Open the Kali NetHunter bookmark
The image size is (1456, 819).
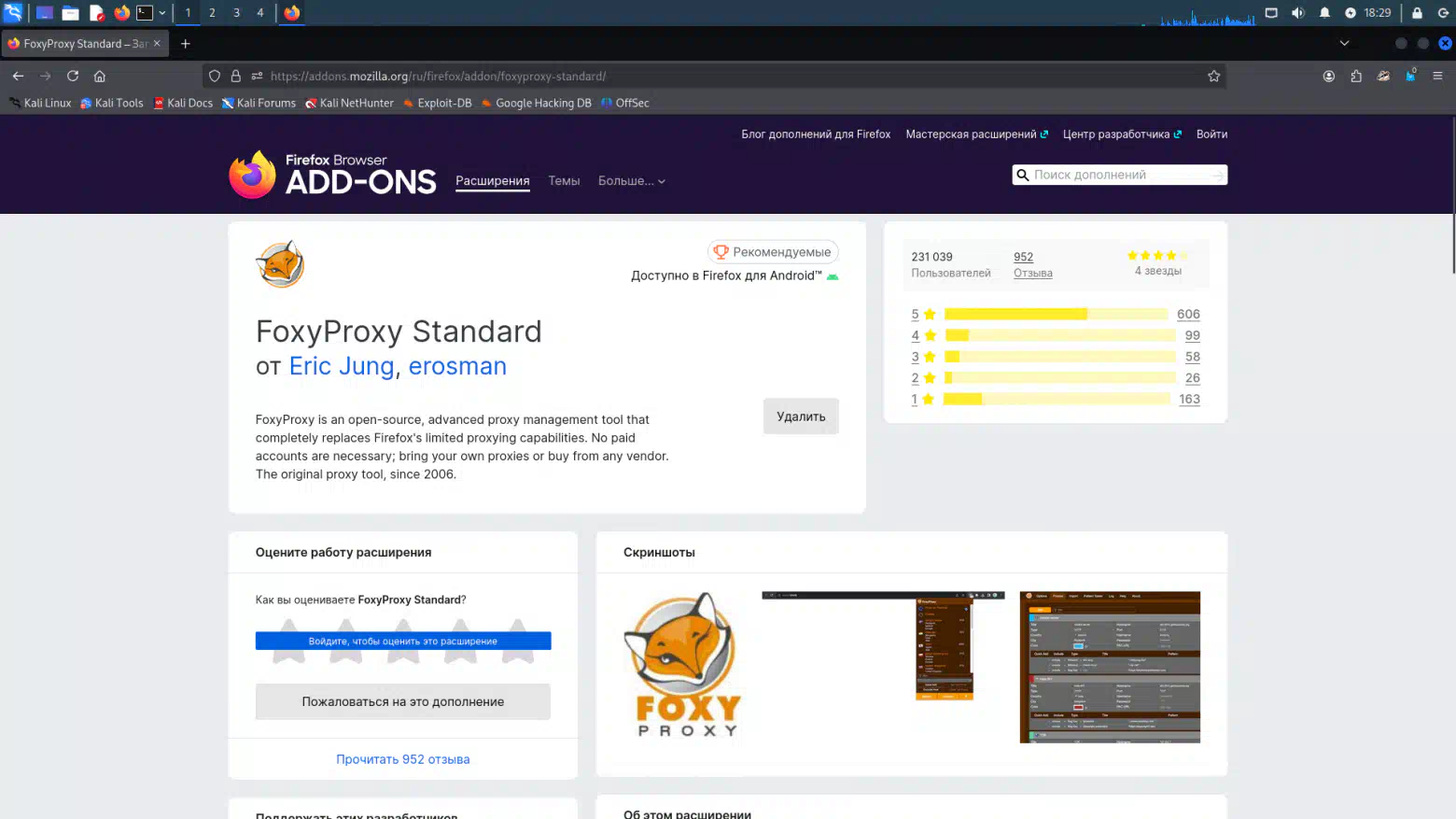click(x=349, y=103)
